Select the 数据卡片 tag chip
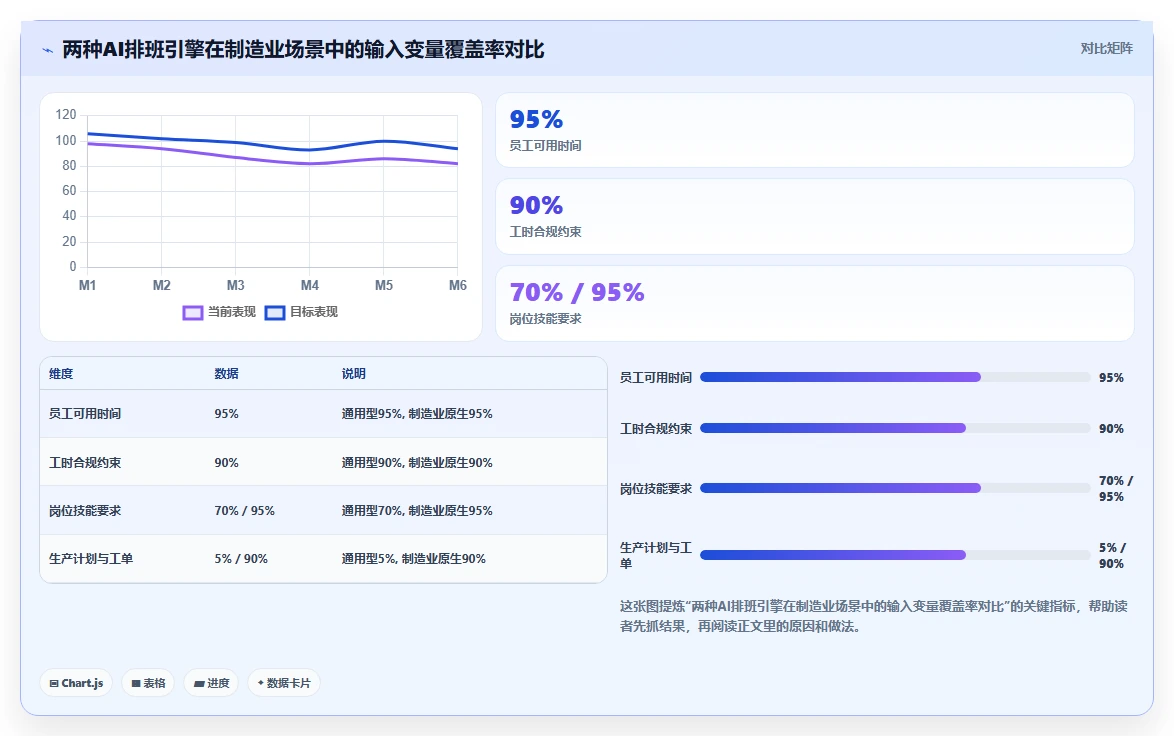Screen dimensions: 1174x736 click(x=284, y=683)
